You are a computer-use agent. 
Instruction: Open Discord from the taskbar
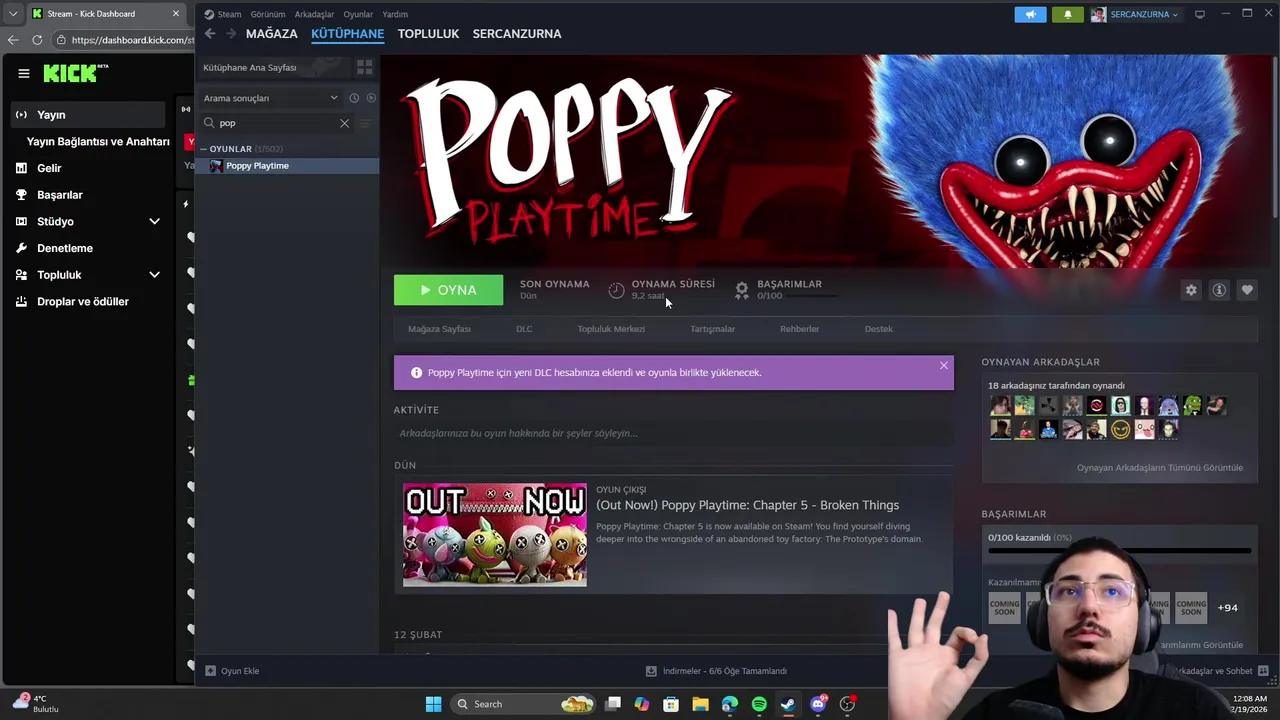click(x=818, y=704)
